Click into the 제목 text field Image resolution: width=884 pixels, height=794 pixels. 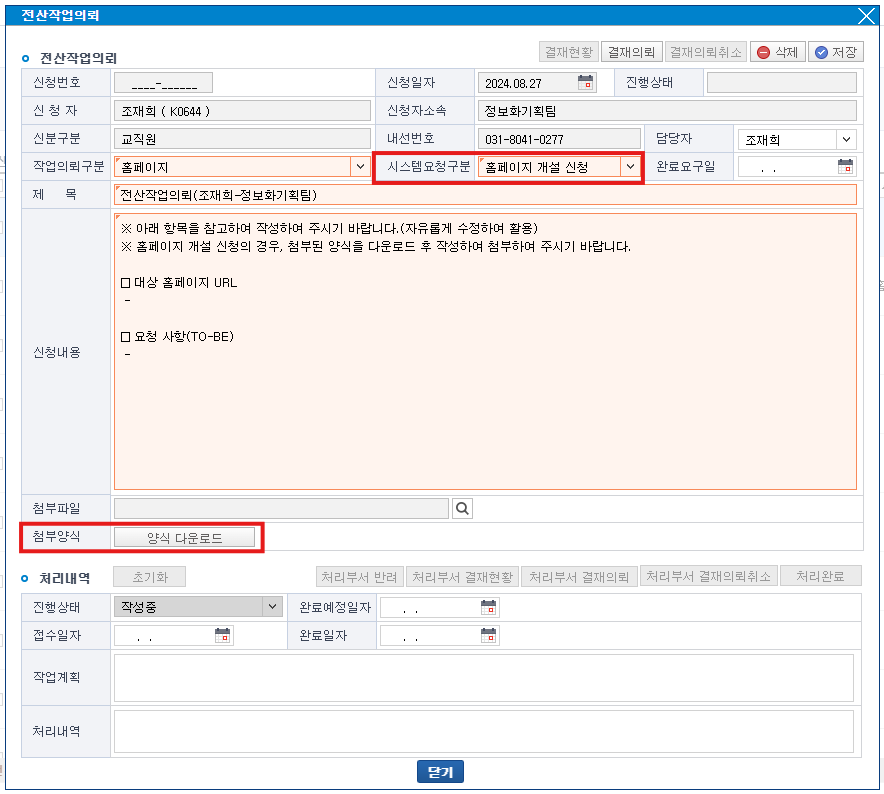pyautogui.click(x=485, y=195)
